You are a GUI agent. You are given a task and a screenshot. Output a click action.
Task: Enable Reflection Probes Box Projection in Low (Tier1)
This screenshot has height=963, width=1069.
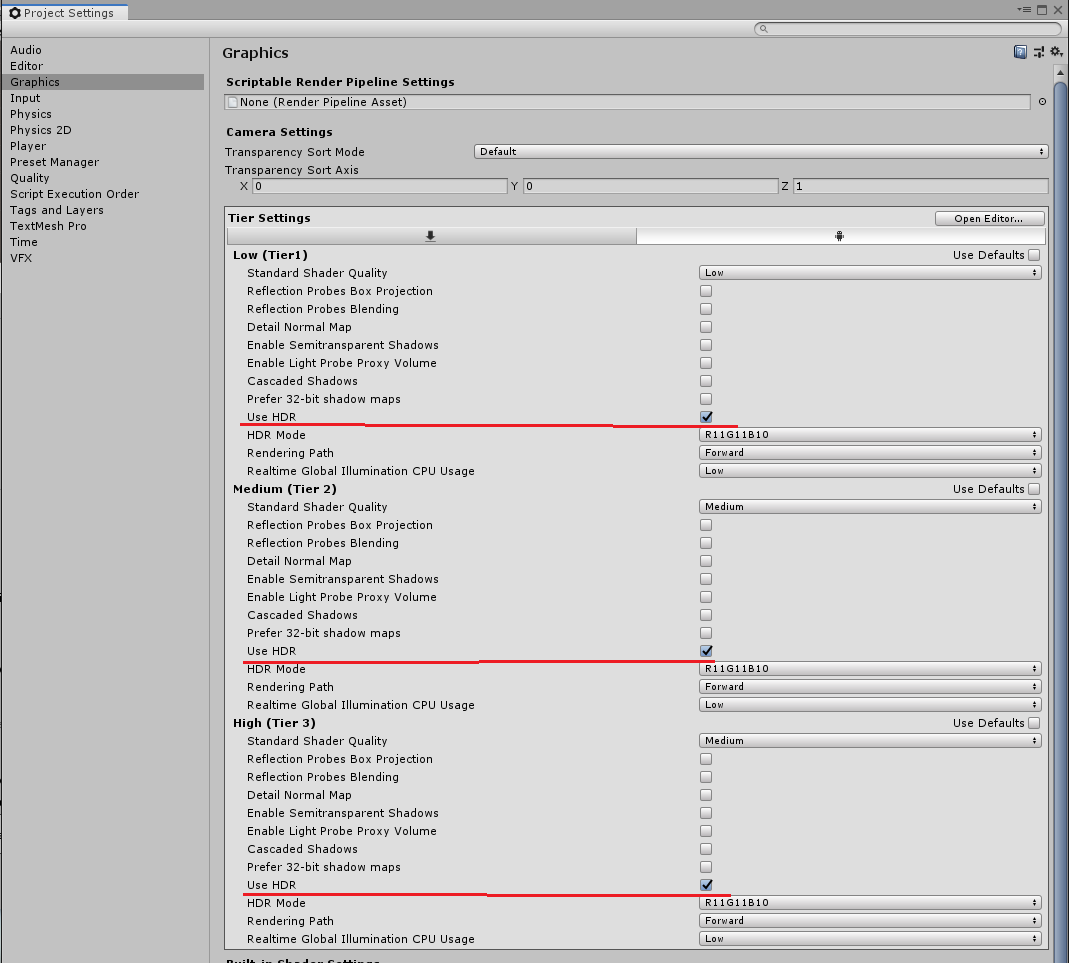pos(706,291)
